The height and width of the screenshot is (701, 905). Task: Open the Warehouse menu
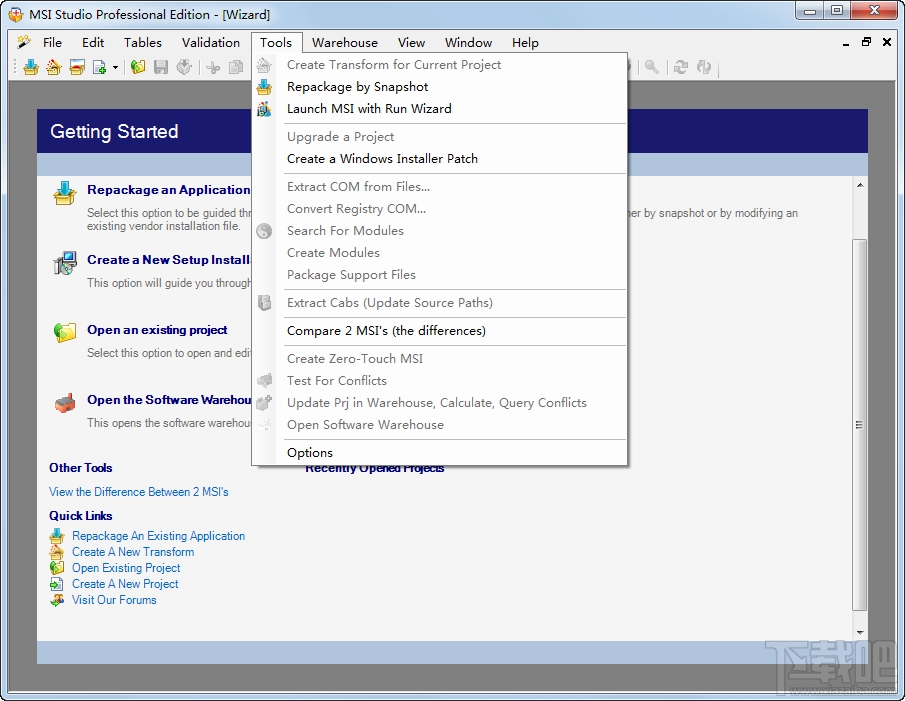click(344, 42)
